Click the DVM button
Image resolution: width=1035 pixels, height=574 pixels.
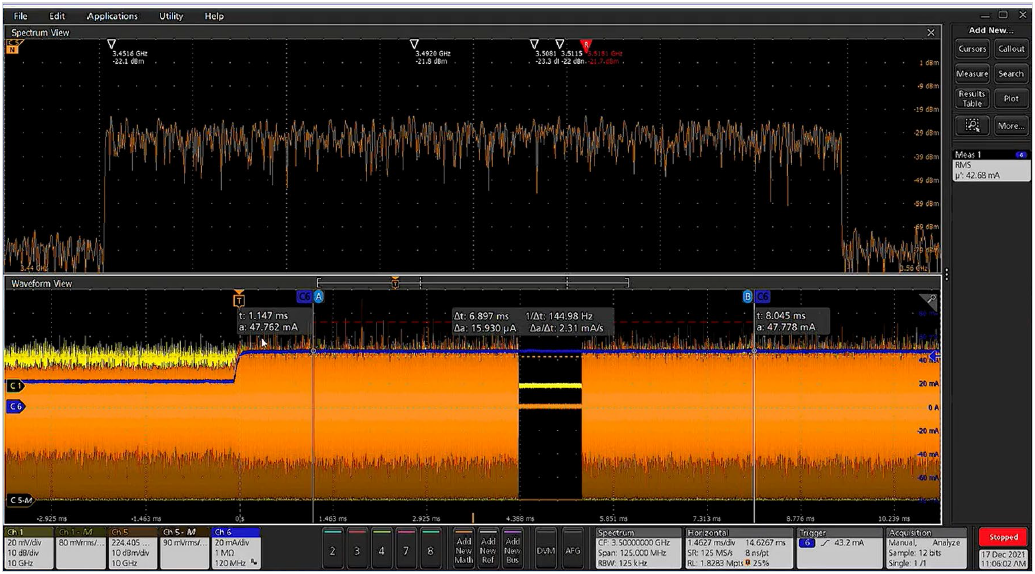click(545, 550)
